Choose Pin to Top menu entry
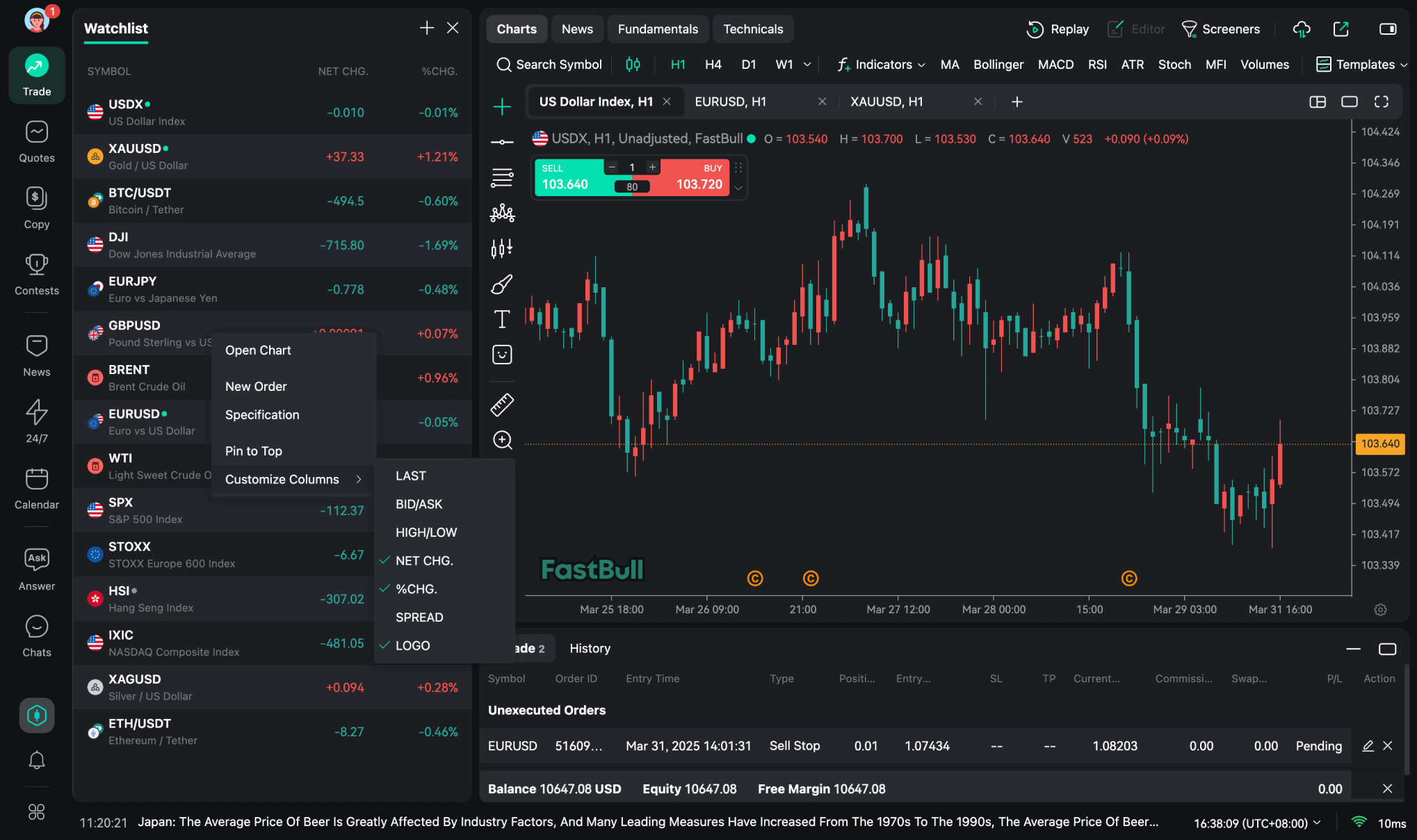This screenshot has width=1417, height=840. [253, 451]
